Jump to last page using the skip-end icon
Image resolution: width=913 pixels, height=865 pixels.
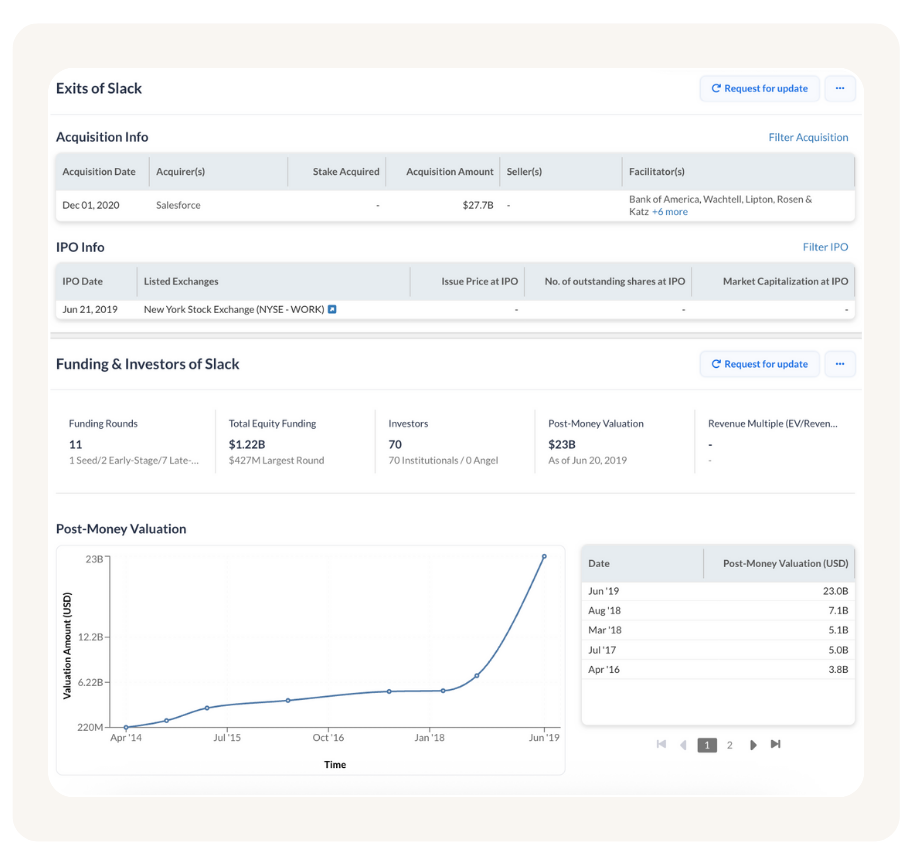click(776, 744)
